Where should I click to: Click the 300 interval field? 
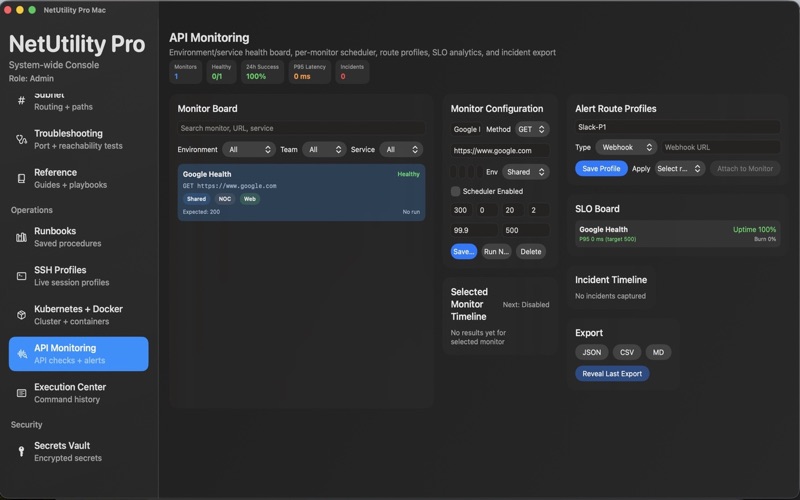[x=461, y=210]
